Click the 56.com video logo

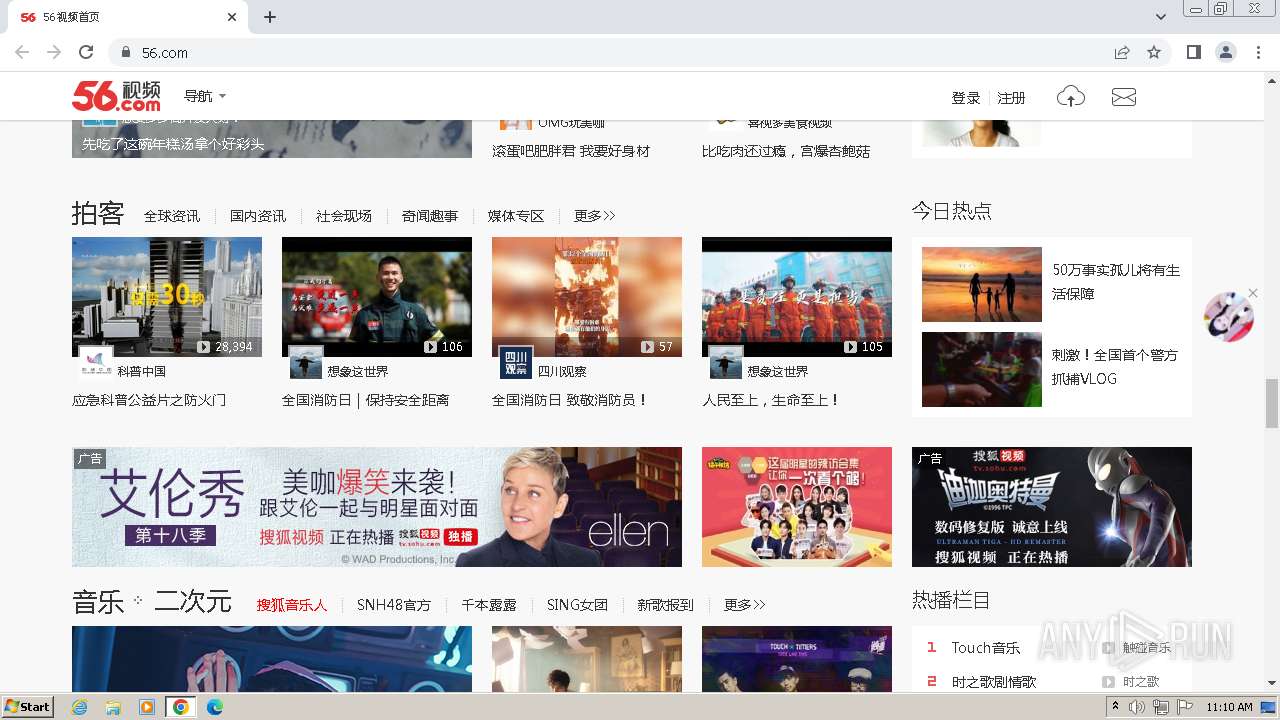pyautogui.click(x=116, y=96)
